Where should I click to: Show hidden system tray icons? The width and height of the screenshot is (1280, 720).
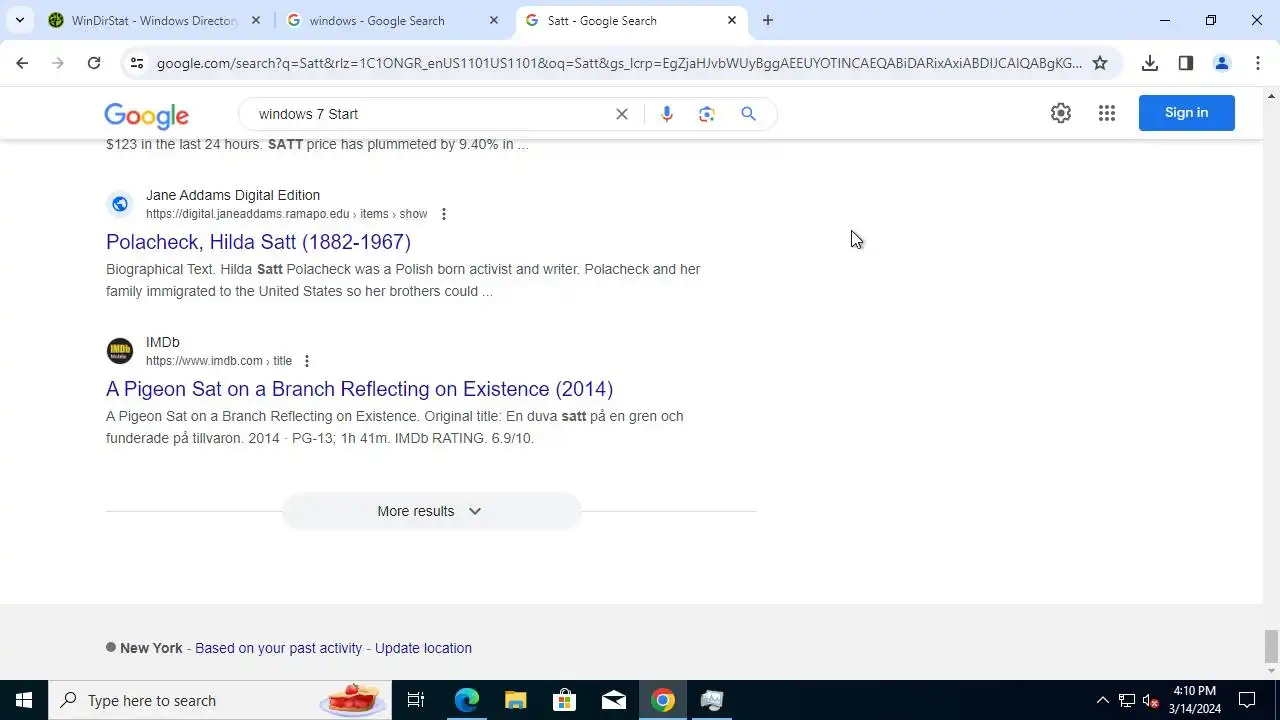pyautogui.click(x=1103, y=700)
